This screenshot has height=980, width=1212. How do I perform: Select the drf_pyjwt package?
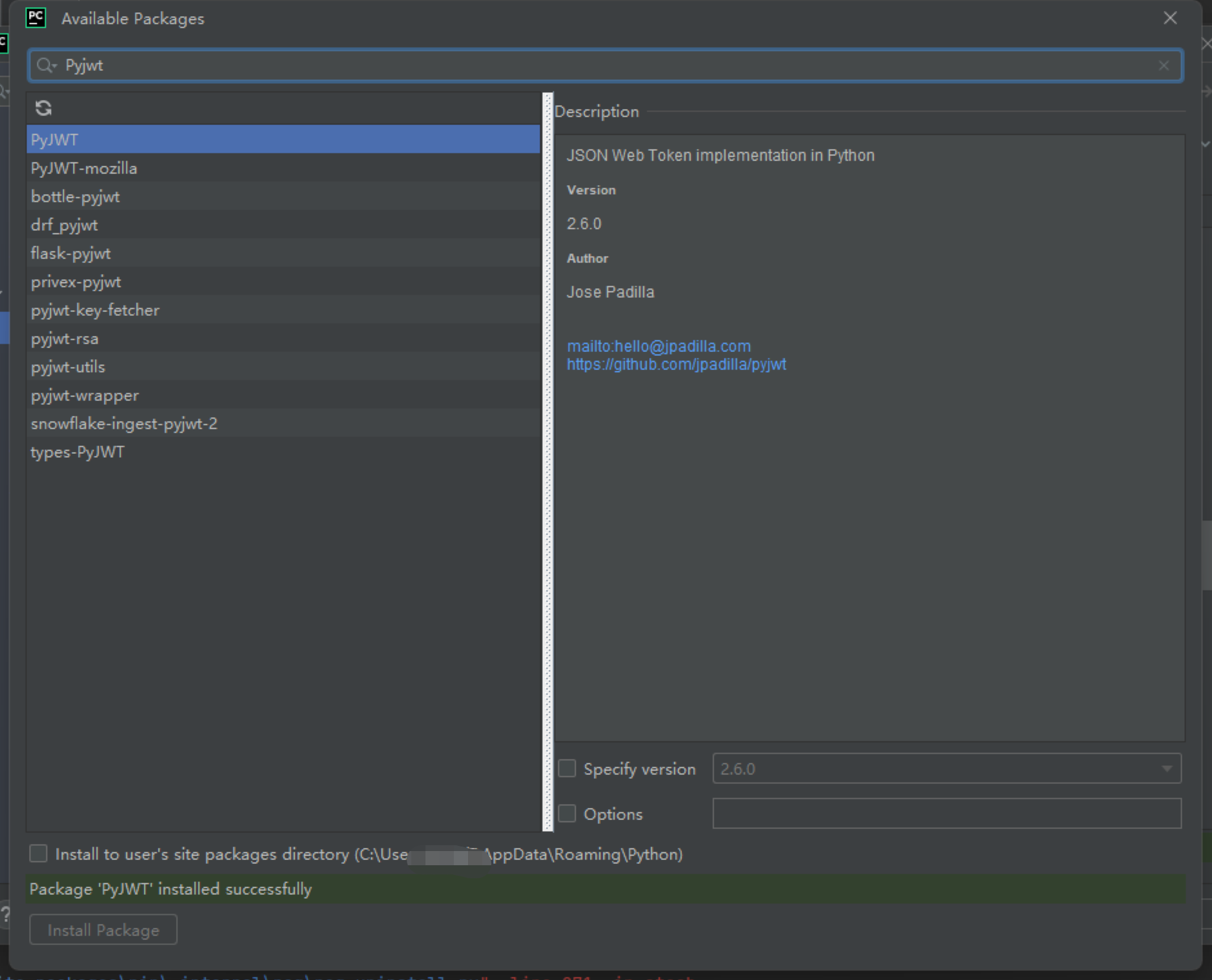click(283, 224)
